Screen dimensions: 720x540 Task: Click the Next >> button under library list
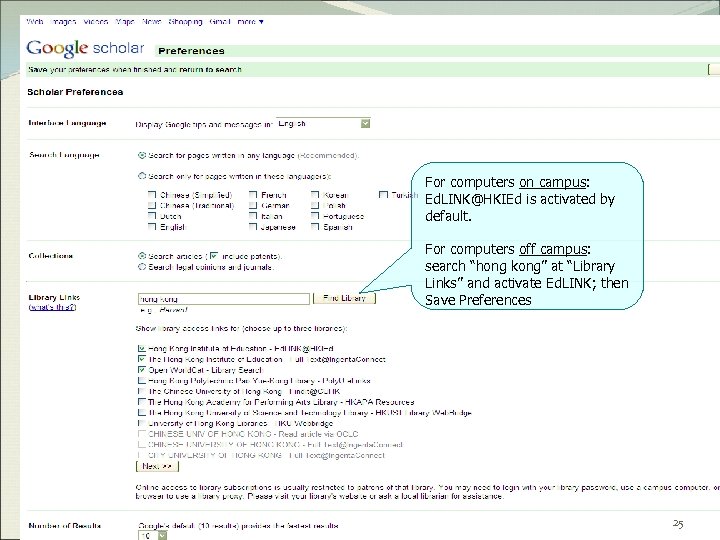(157, 467)
